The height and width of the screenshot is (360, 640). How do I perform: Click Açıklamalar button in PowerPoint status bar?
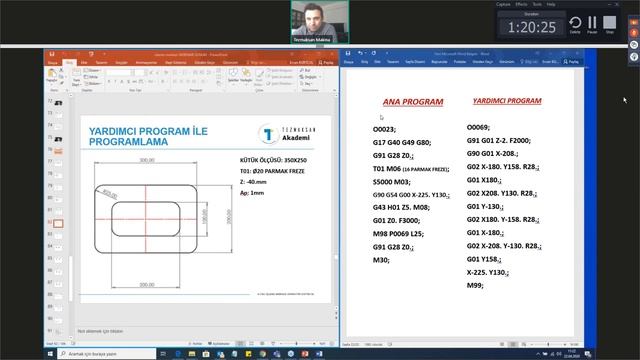(219, 344)
